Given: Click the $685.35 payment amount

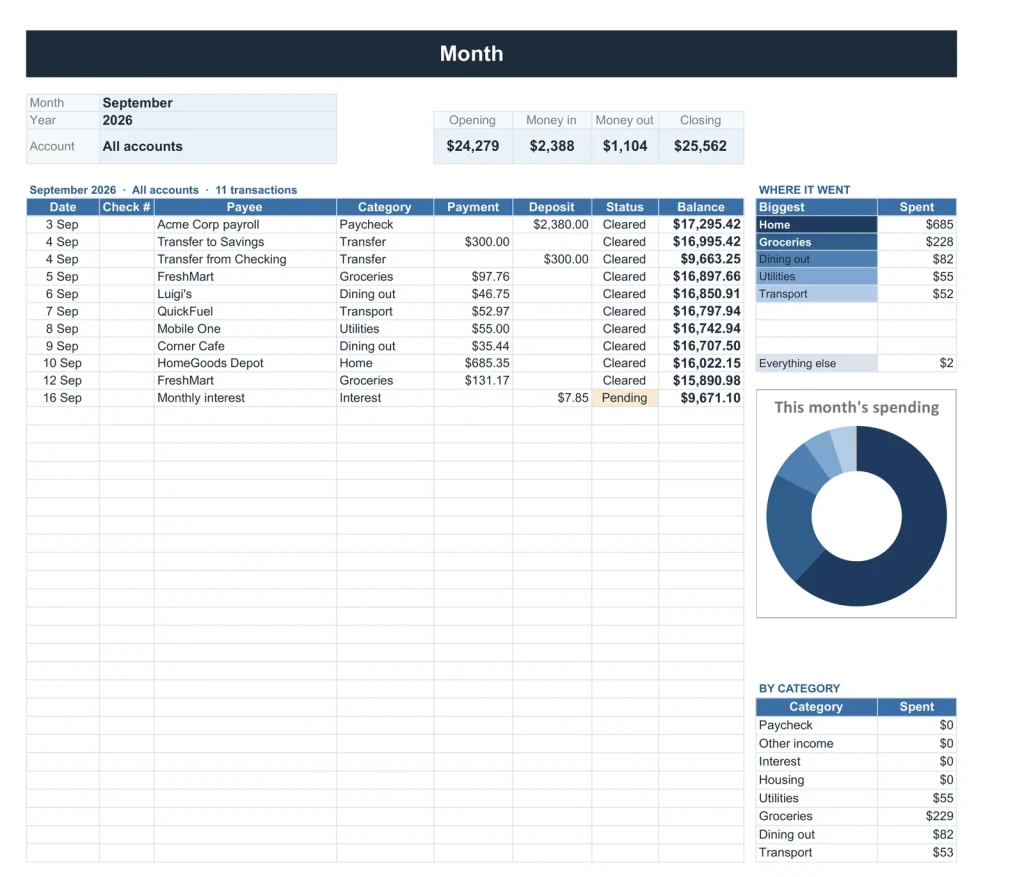Looking at the screenshot, I should click(x=473, y=363).
